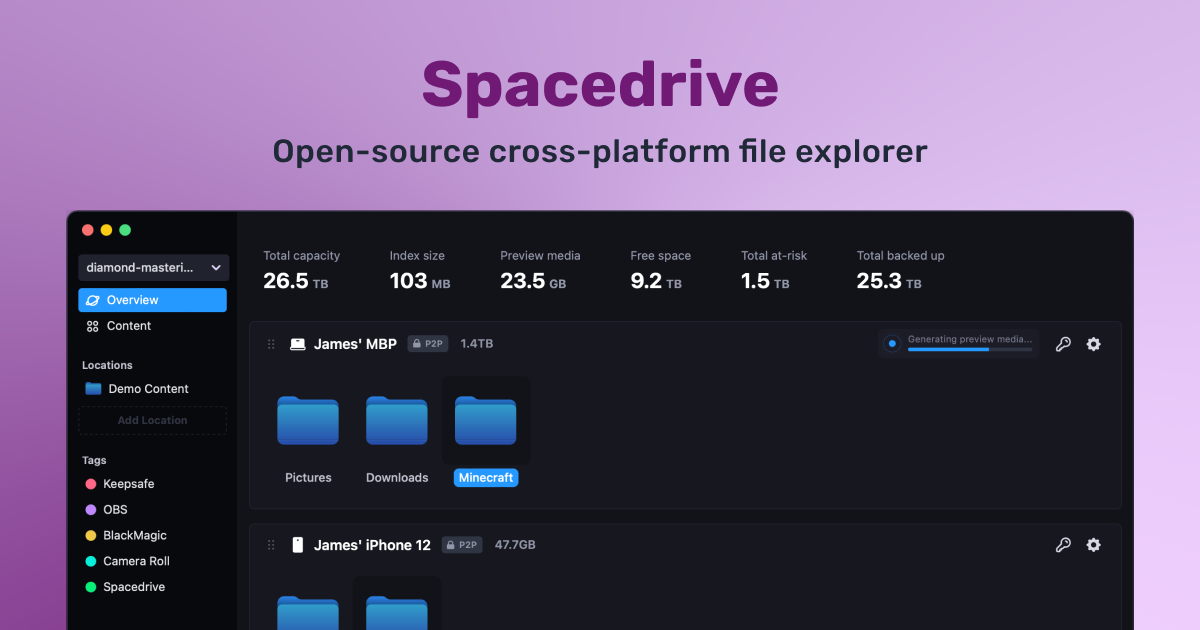Select the planet Overview icon in sidebar
The image size is (1200, 630).
[92, 299]
